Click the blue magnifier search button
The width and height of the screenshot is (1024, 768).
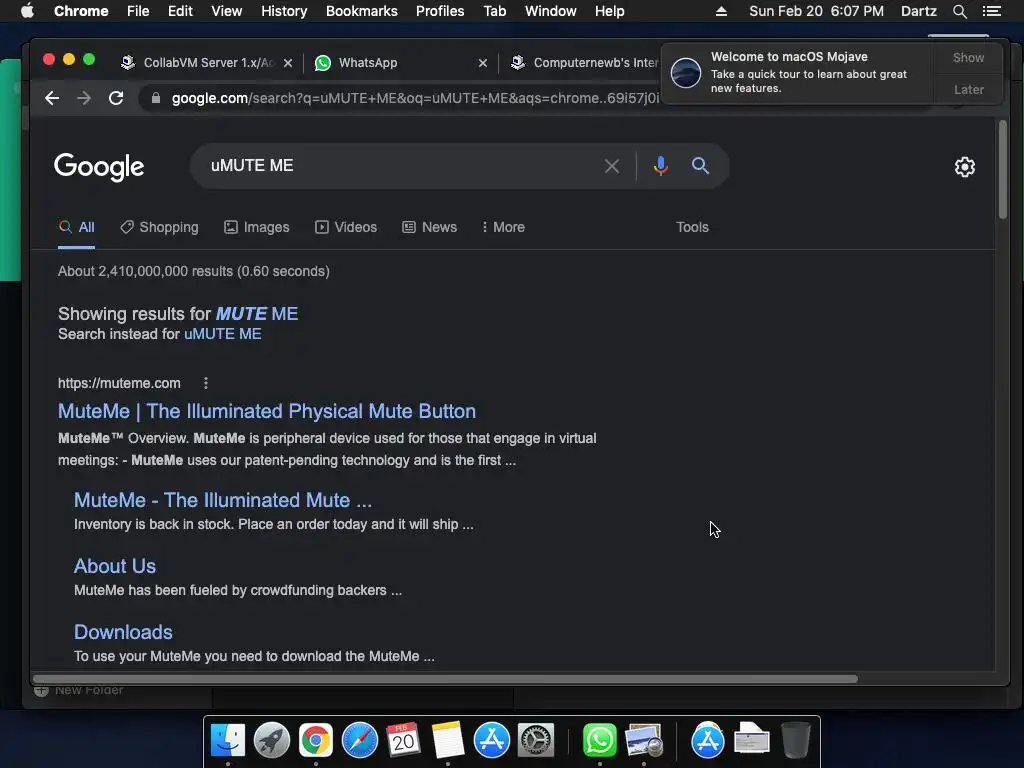(x=700, y=166)
